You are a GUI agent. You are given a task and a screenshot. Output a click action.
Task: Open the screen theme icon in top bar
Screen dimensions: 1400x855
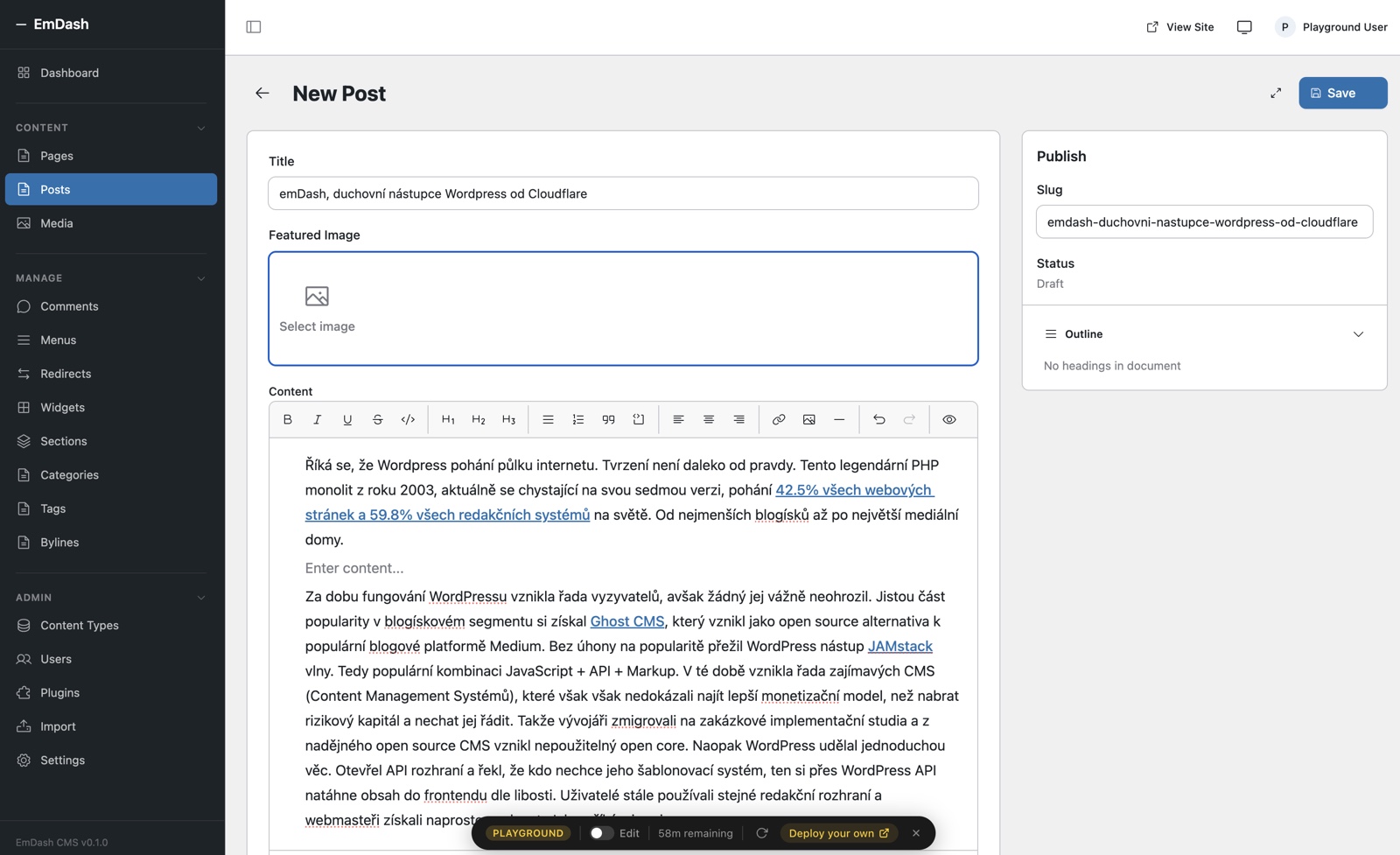point(1244,27)
